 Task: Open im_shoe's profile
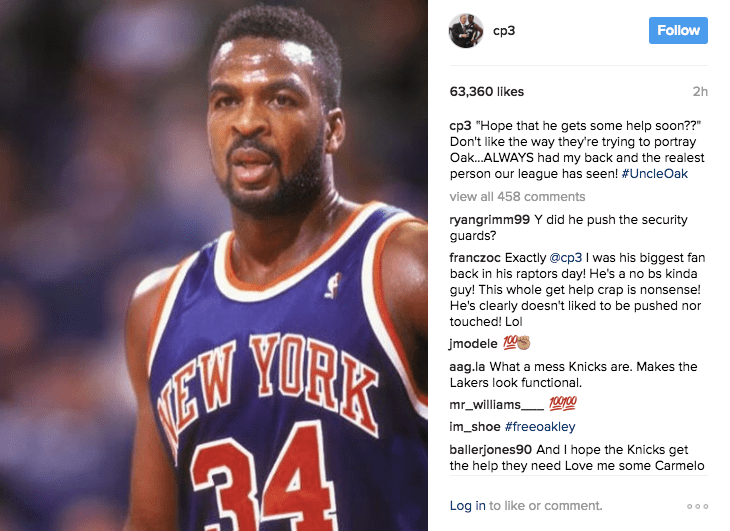click(x=475, y=426)
